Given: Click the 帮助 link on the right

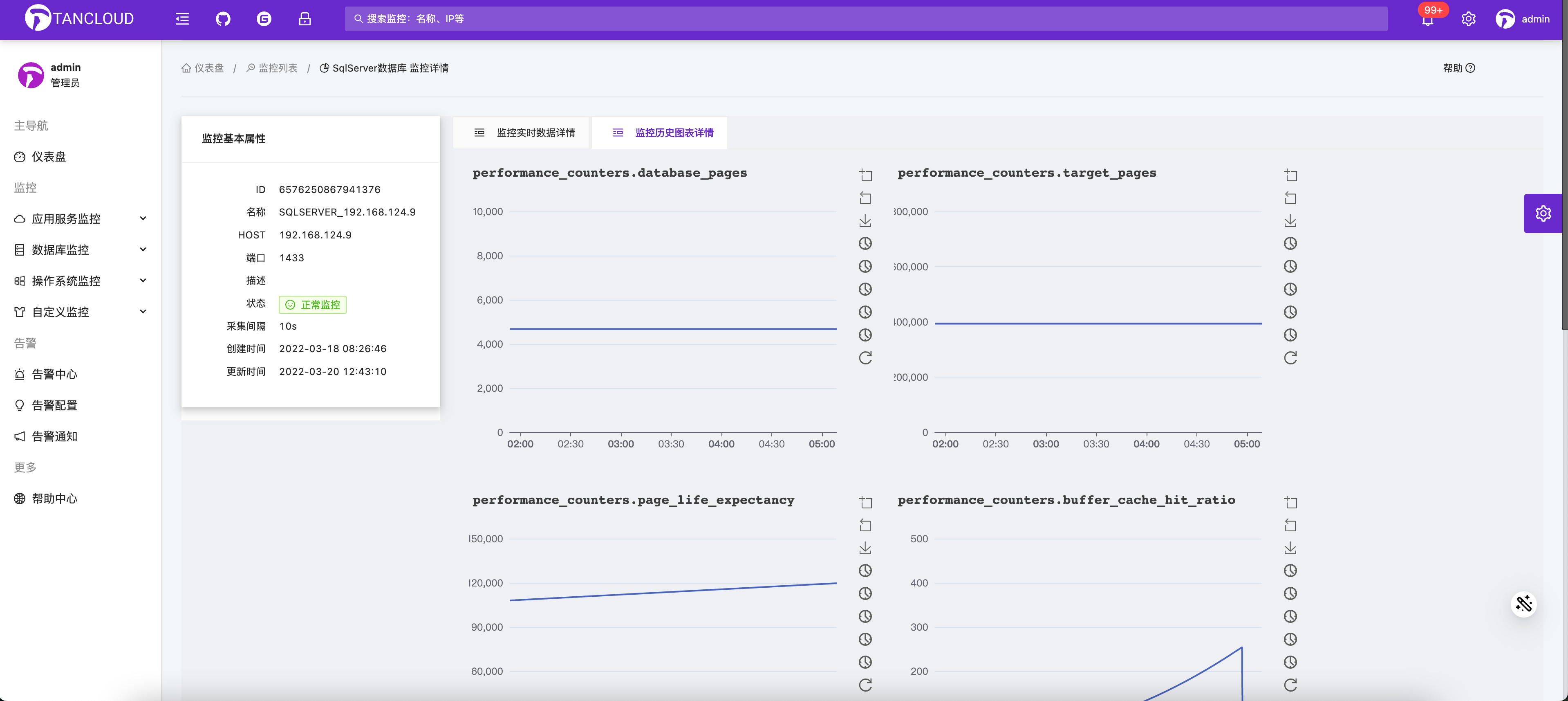Looking at the screenshot, I should tap(1459, 67).
